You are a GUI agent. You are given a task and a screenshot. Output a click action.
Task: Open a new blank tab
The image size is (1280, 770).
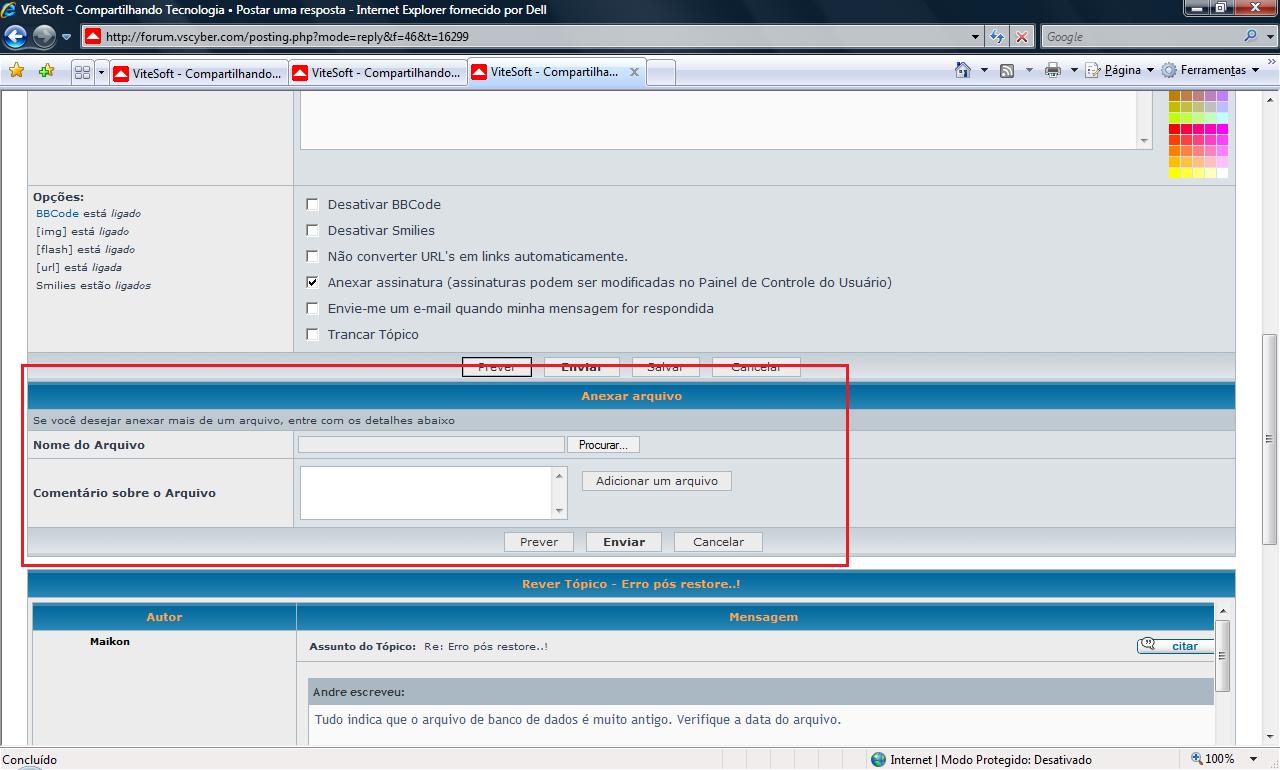[x=661, y=73]
